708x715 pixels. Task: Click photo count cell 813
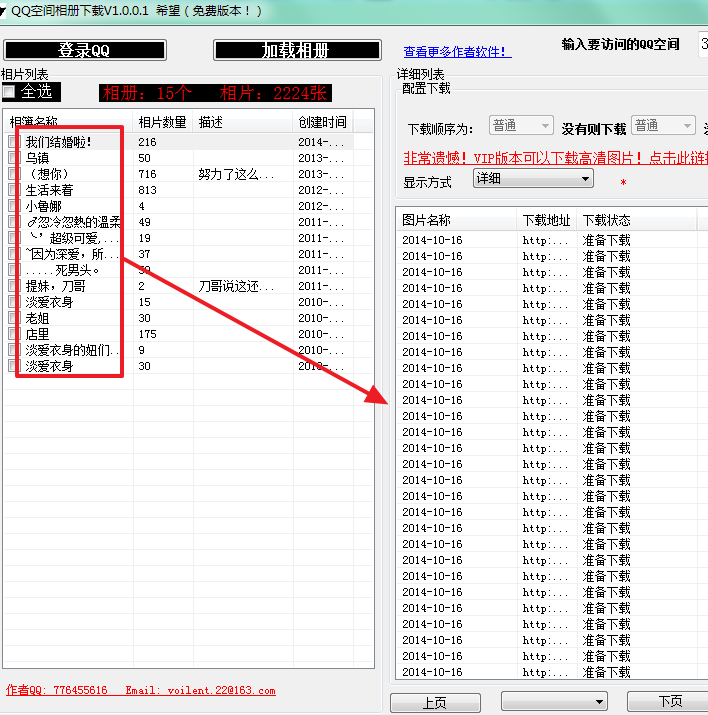(147, 190)
